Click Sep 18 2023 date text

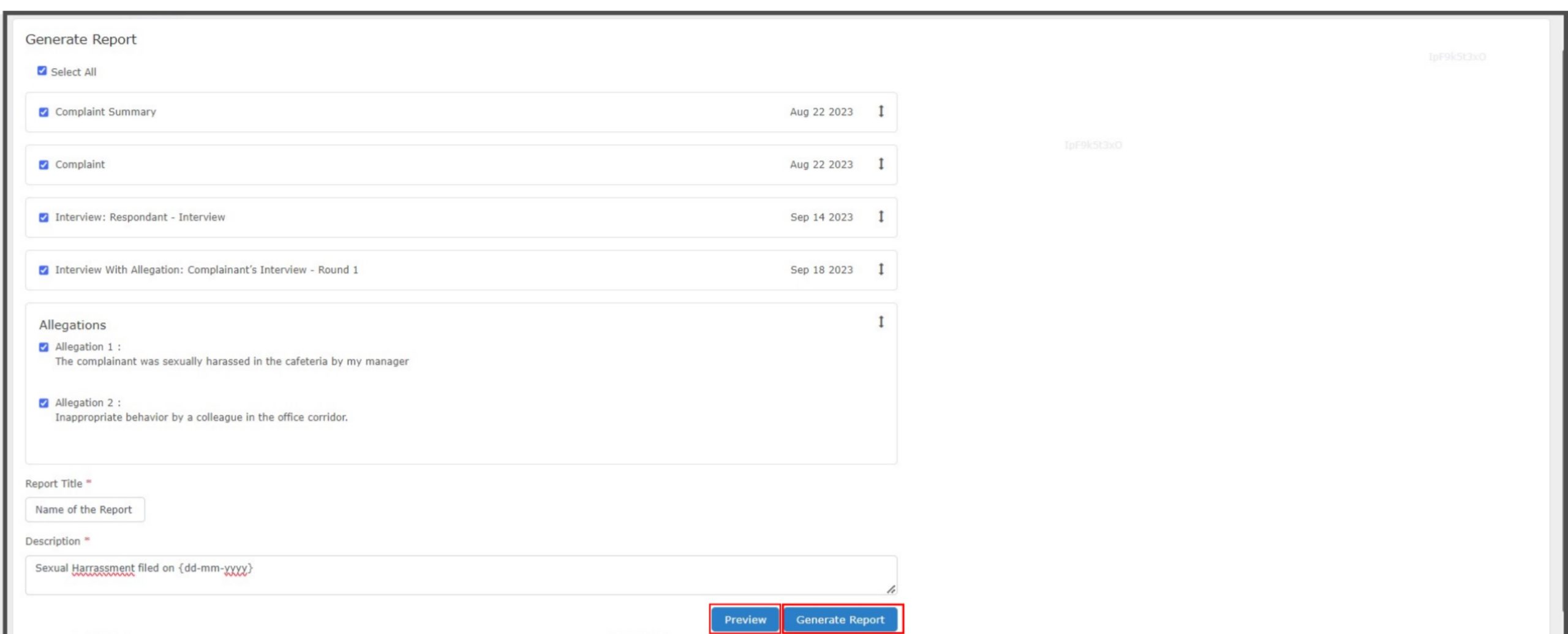[821, 270]
